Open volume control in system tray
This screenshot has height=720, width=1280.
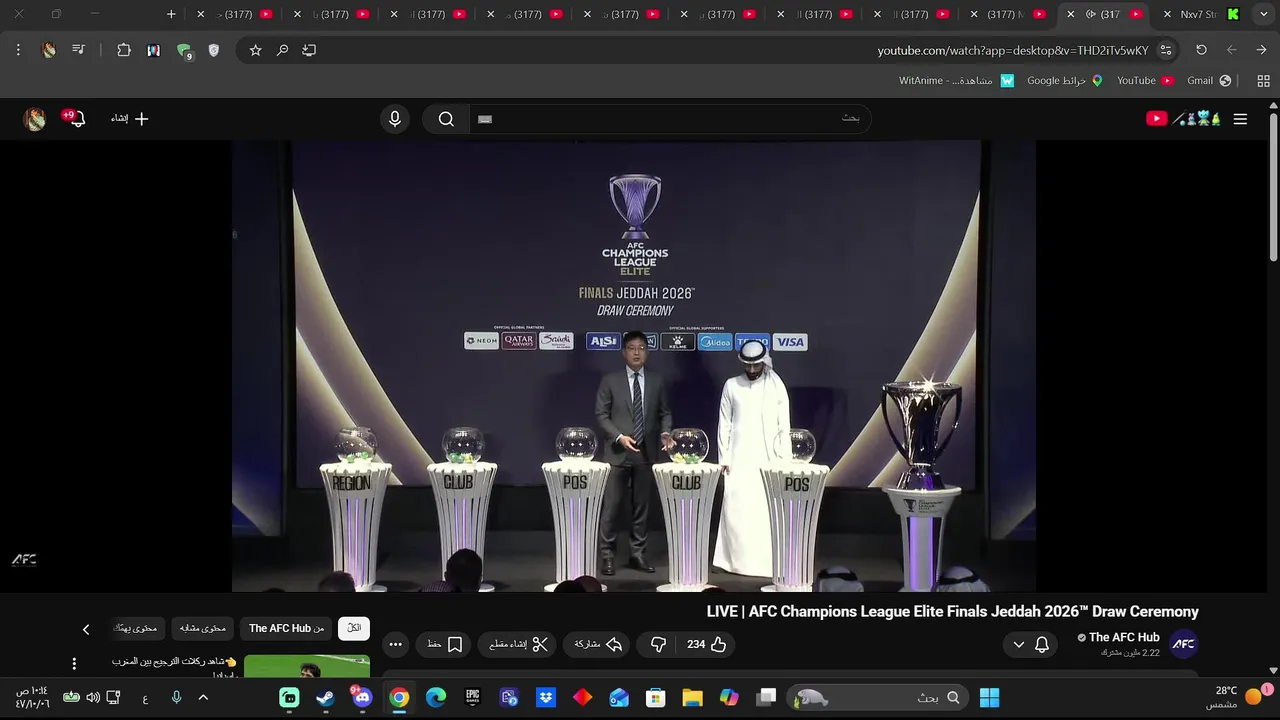(x=92, y=697)
